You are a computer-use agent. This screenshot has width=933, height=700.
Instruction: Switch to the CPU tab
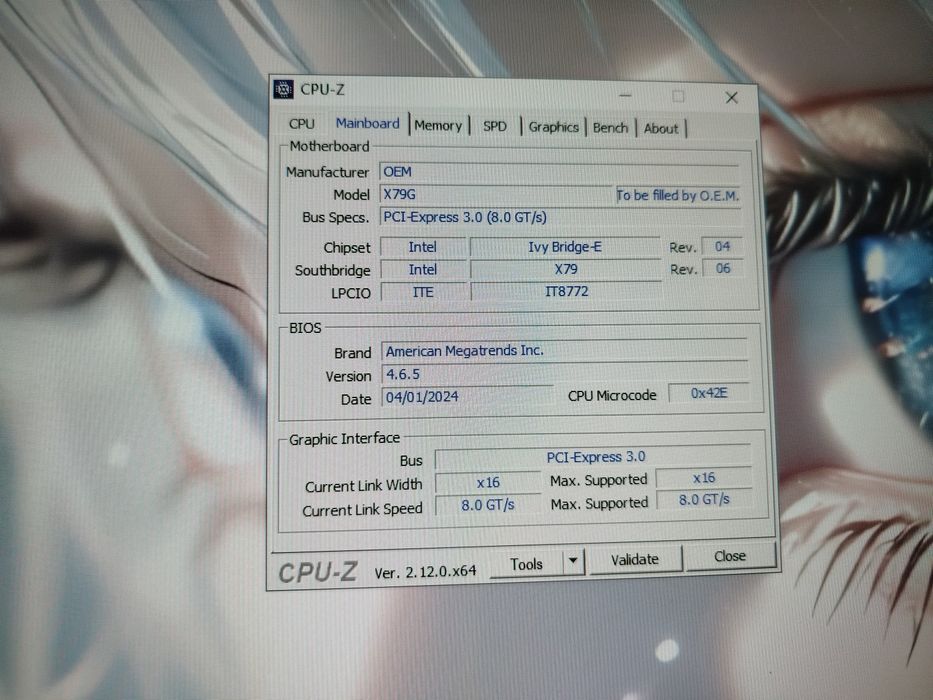(x=302, y=124)
